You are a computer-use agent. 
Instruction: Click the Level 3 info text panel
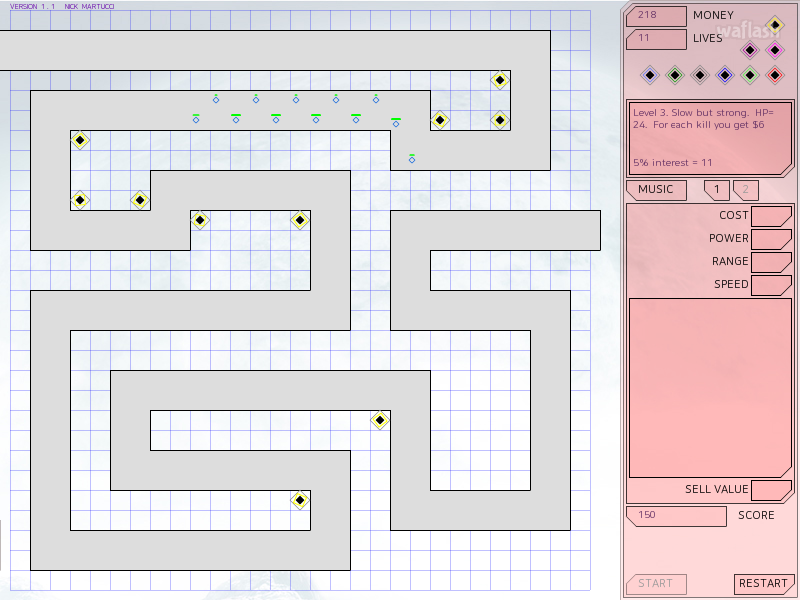click(710, 138)
